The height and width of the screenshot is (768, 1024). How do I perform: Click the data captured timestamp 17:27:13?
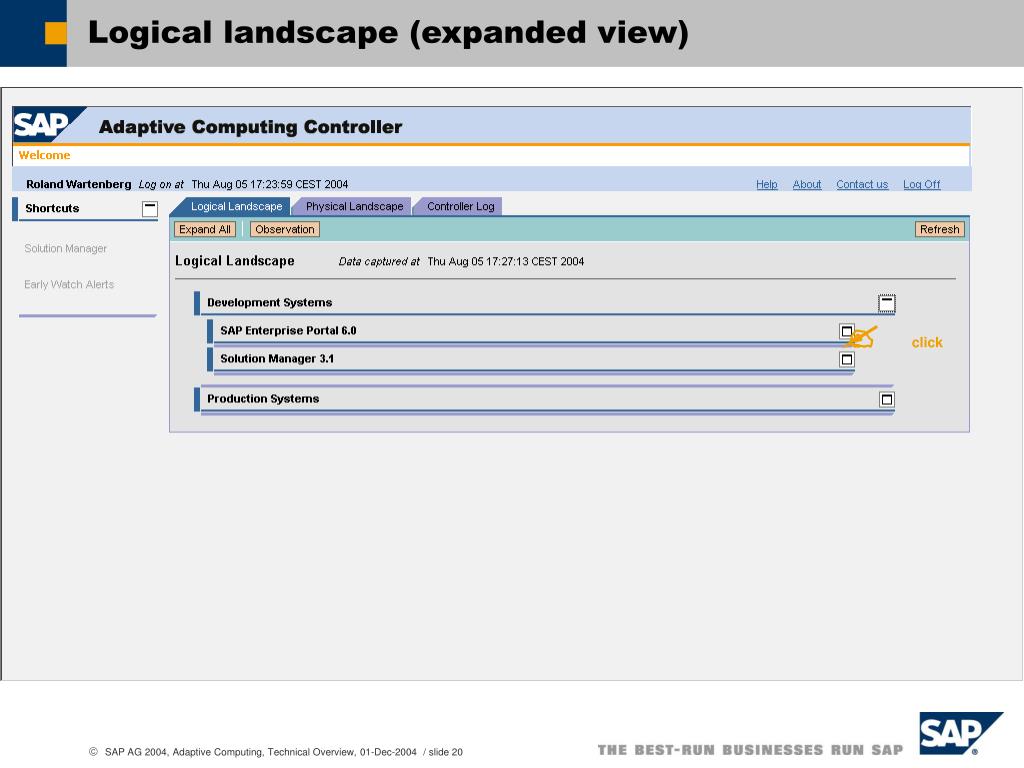[505, 261]
